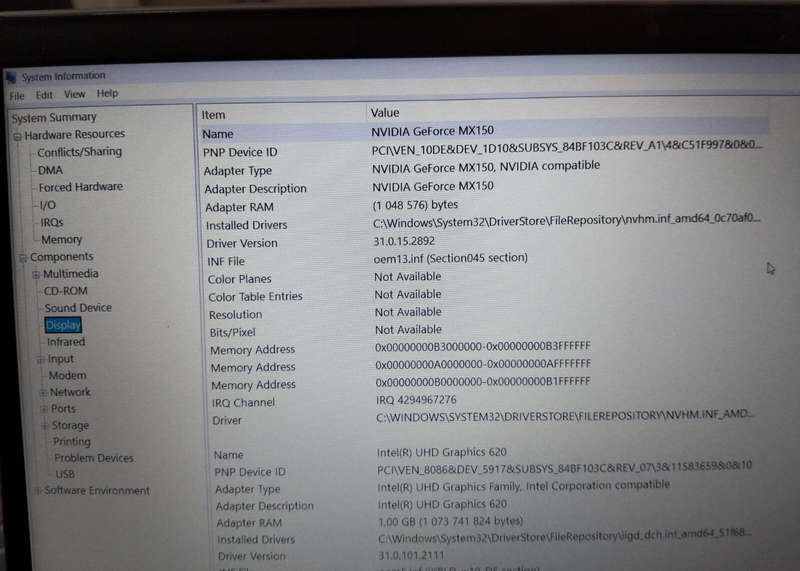
Task: Select the Printing category
Action: (x=71, y=441)
